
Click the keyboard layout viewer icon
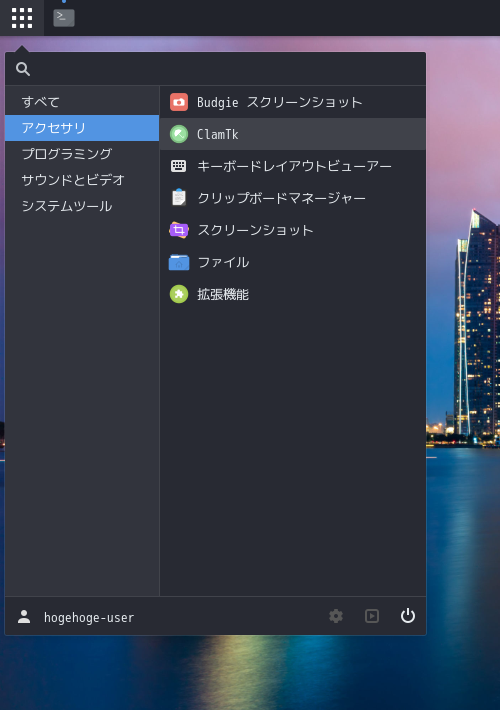click(x=178, y=166)
